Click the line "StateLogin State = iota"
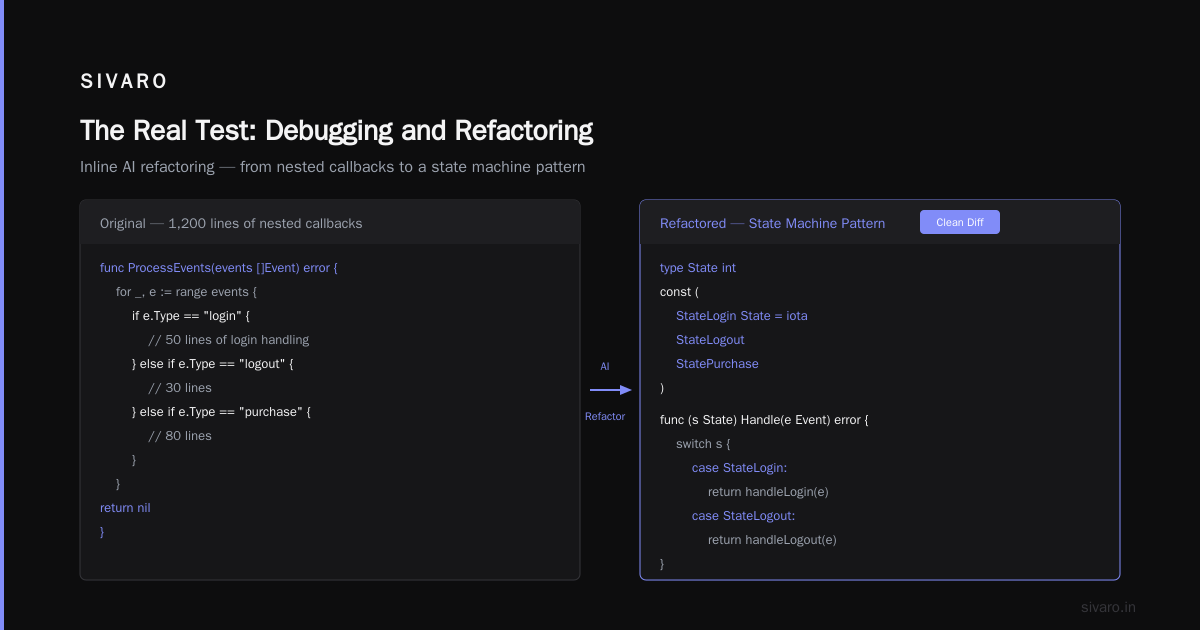Screen dimensions: 1200x630 click(741, 316)
